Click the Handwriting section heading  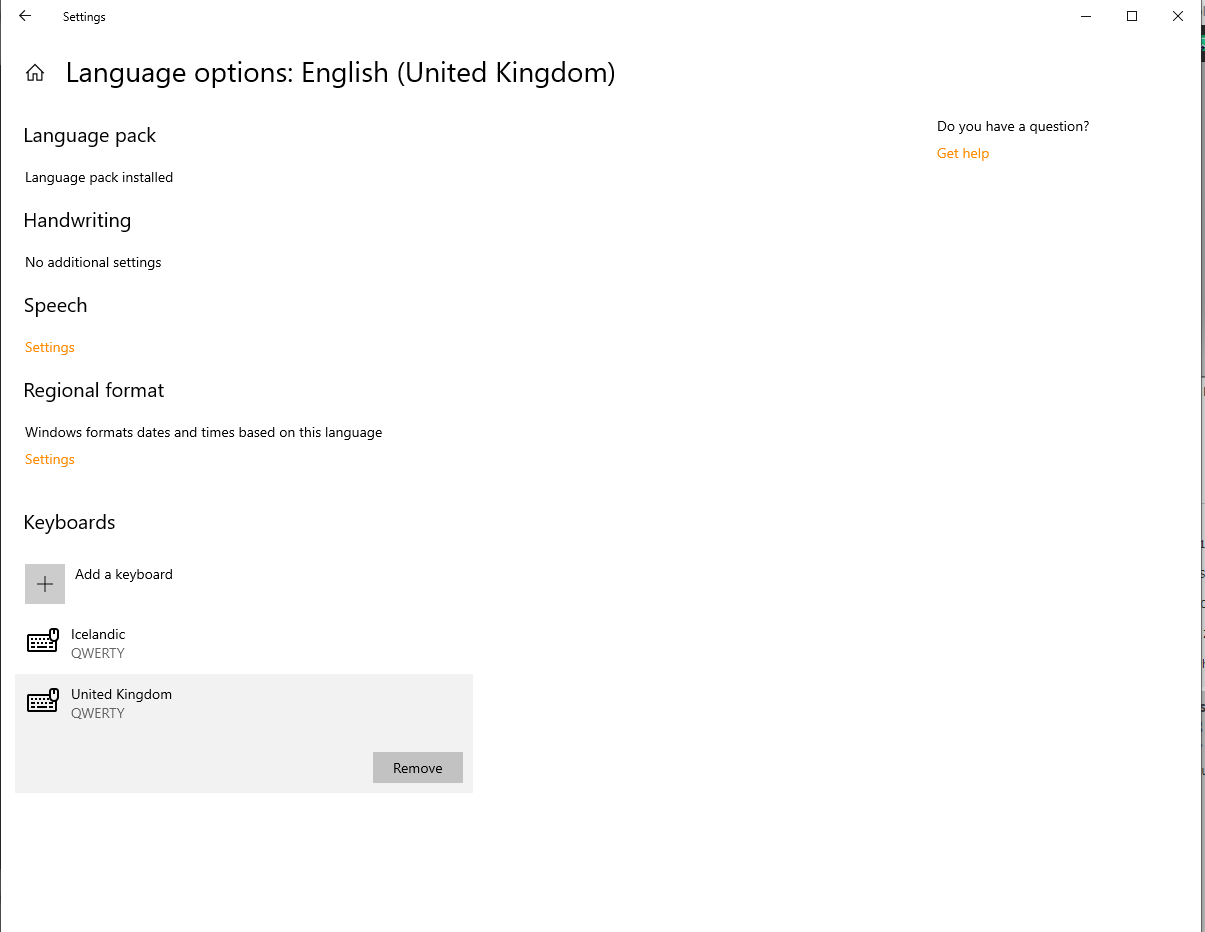(x=77, y=220)
